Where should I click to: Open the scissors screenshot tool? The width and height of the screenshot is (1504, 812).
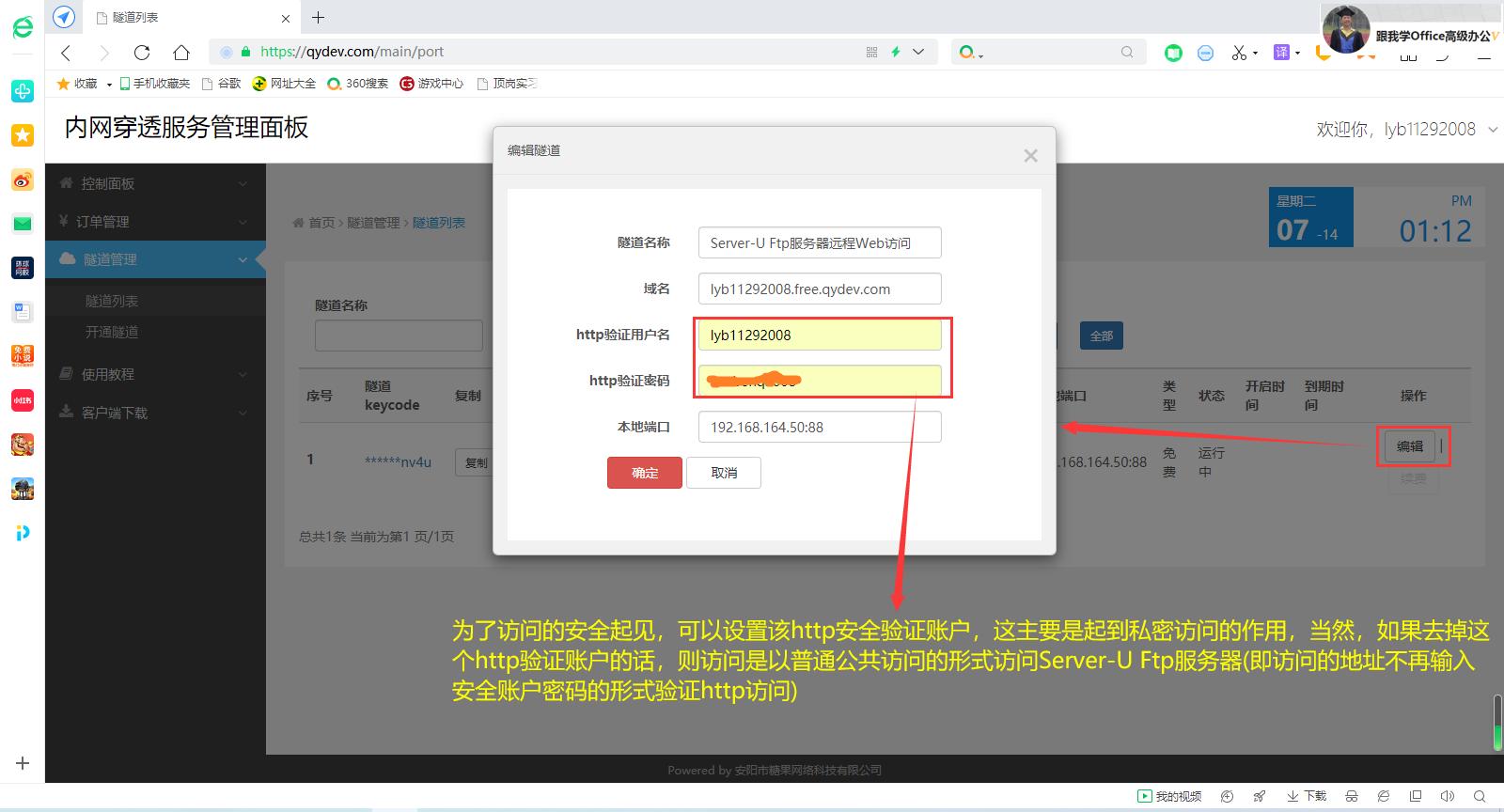[x=1239, y=53]
